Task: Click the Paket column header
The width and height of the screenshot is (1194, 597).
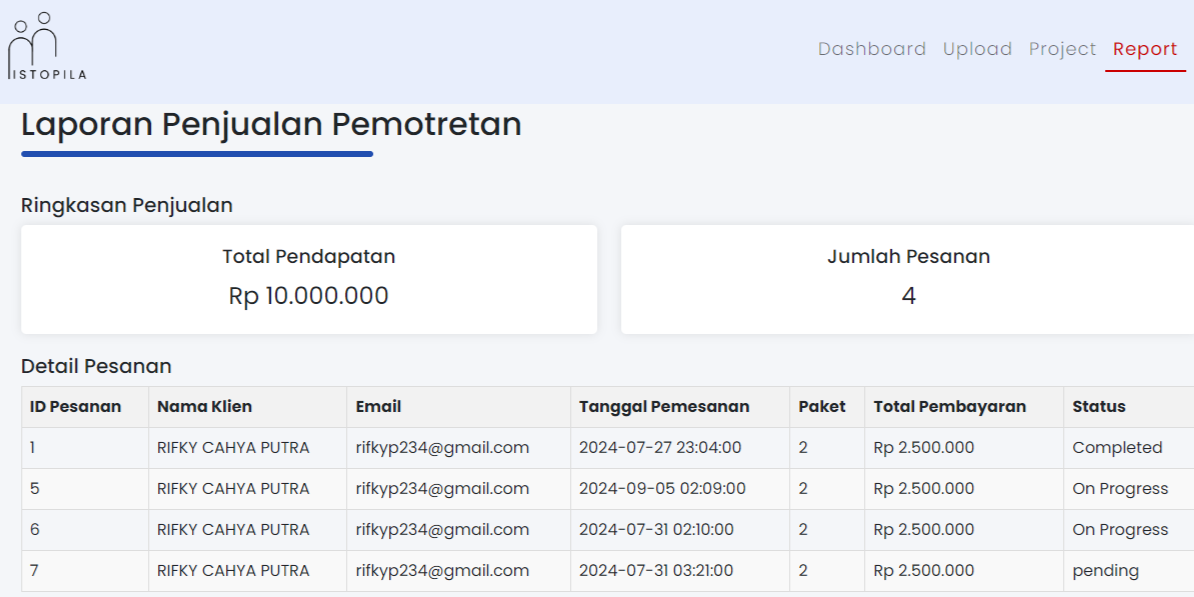Action: point(822,407)
